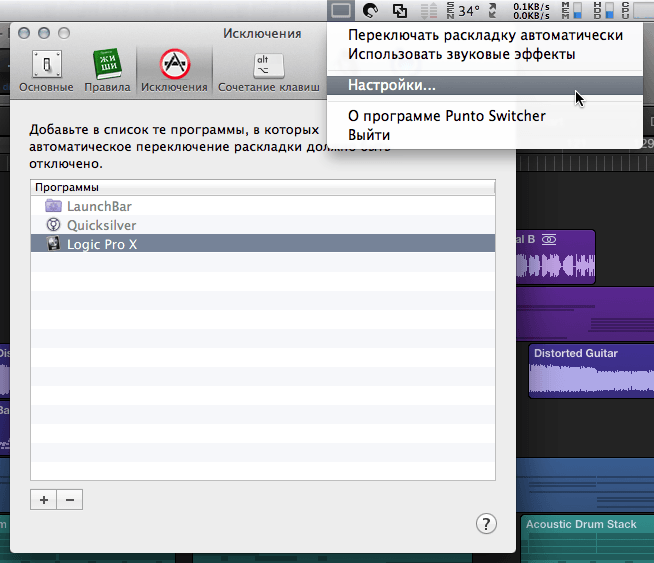The width and height of the screenshot is (654, 563).
Task: Close the Исключения preferences window
Action: (24, 33)
